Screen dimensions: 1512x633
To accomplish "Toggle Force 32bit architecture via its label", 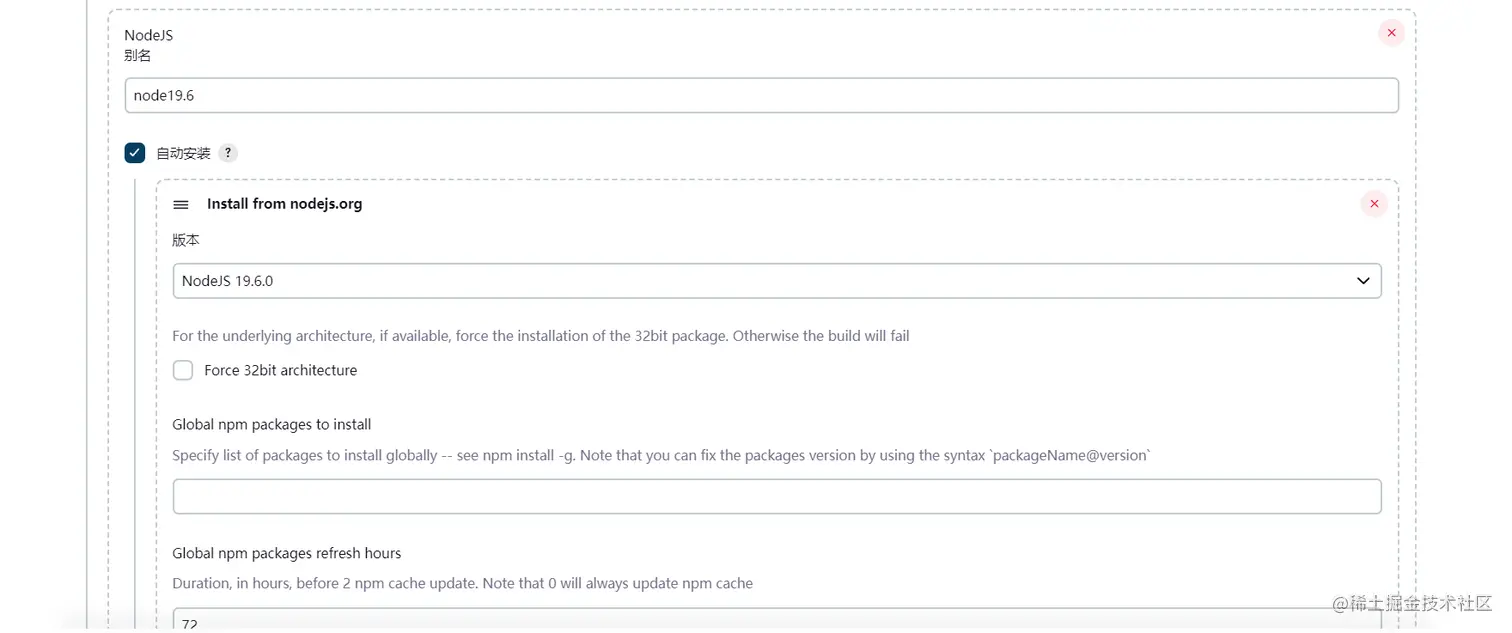I will [280, 370].
